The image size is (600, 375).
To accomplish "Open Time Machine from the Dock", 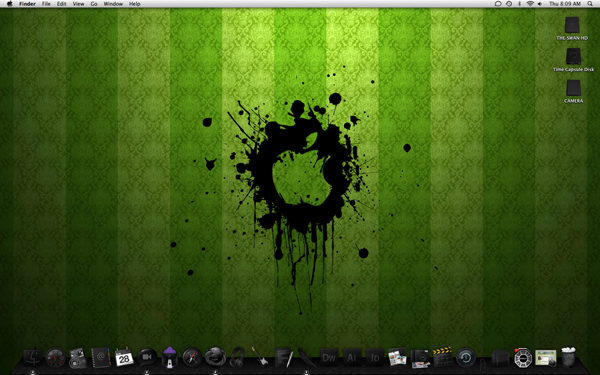I will pos(466,357).
